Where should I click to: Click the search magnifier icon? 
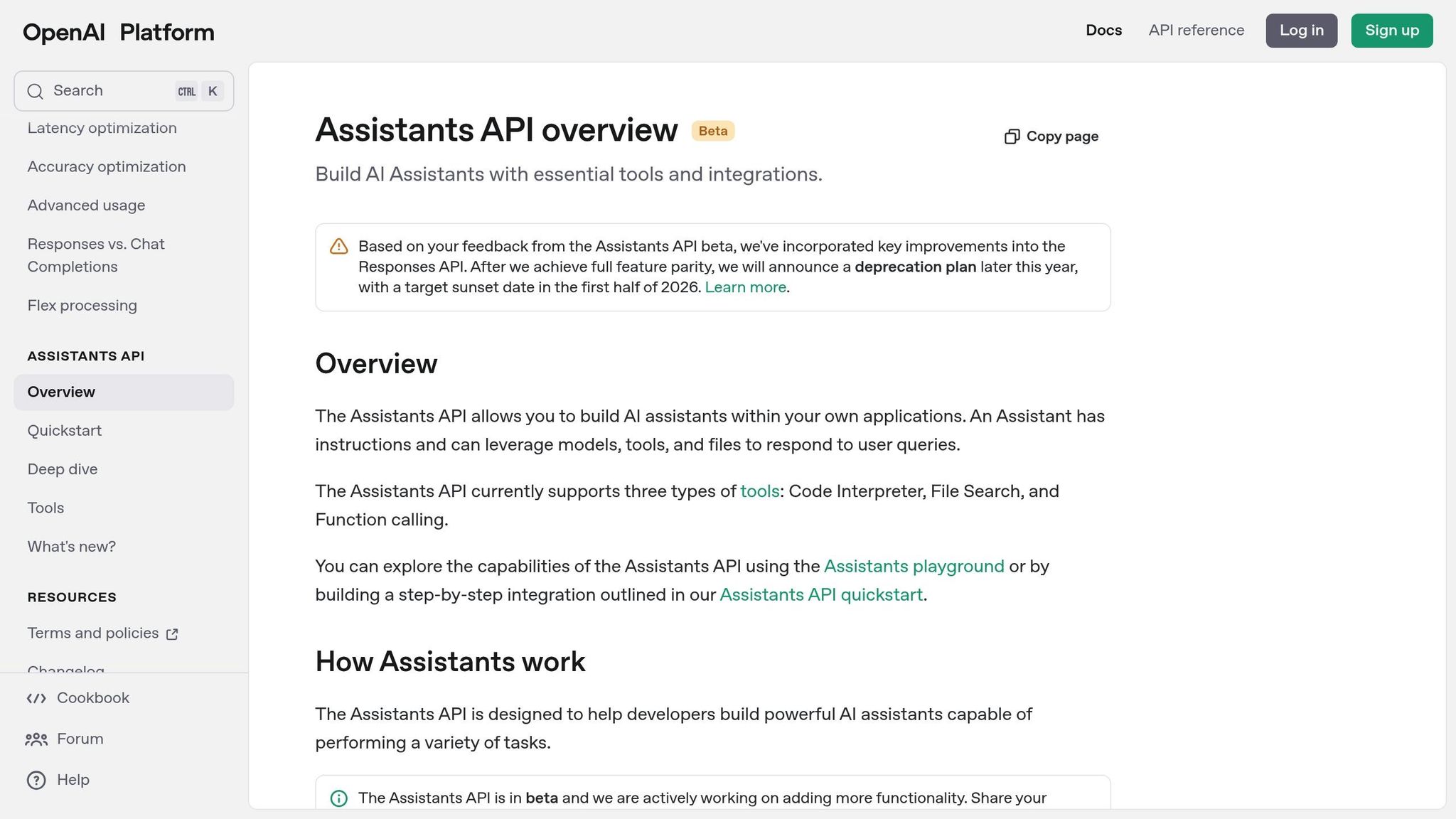pyautogui.click(x=36, y=91)
